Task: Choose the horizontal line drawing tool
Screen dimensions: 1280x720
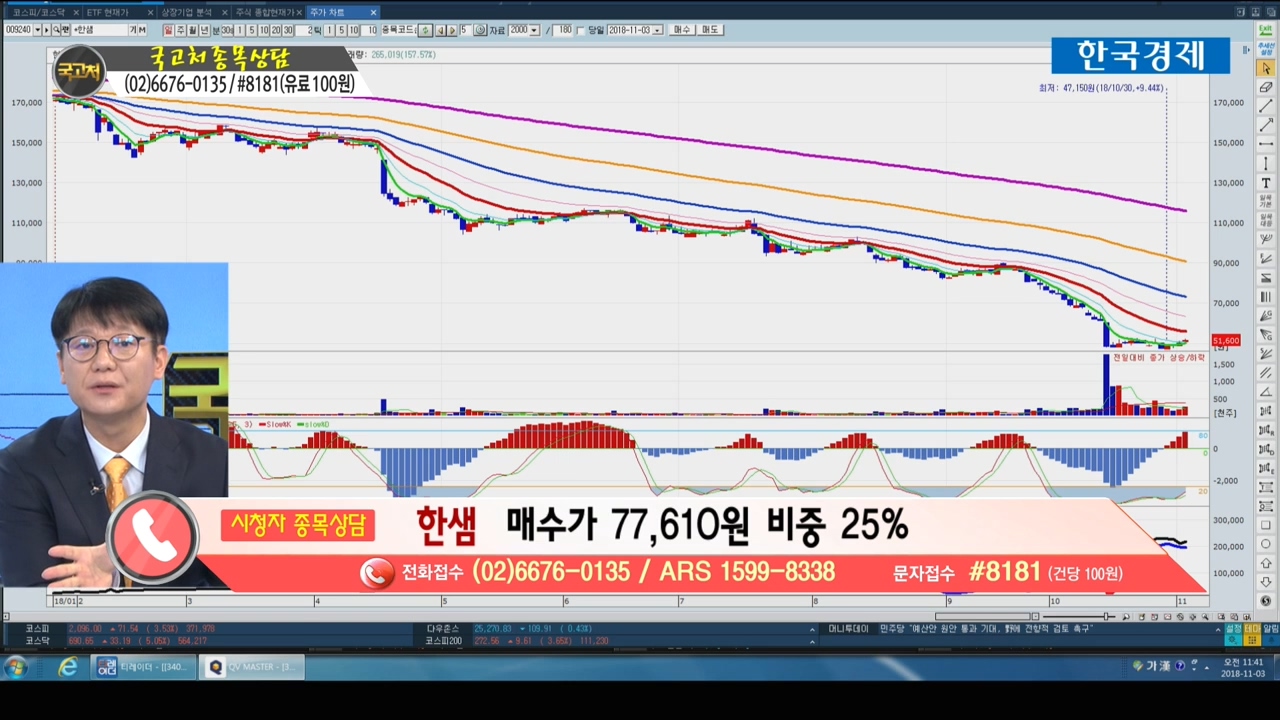Action: tap(1266, 144)
